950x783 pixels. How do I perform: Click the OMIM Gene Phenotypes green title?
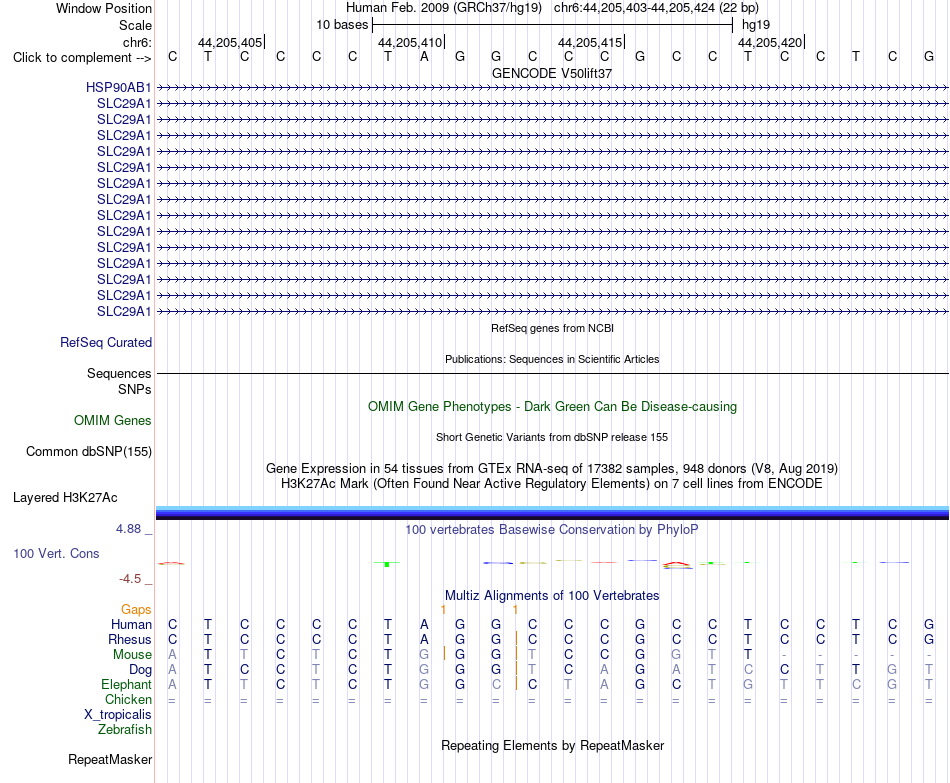pos(553,407)
